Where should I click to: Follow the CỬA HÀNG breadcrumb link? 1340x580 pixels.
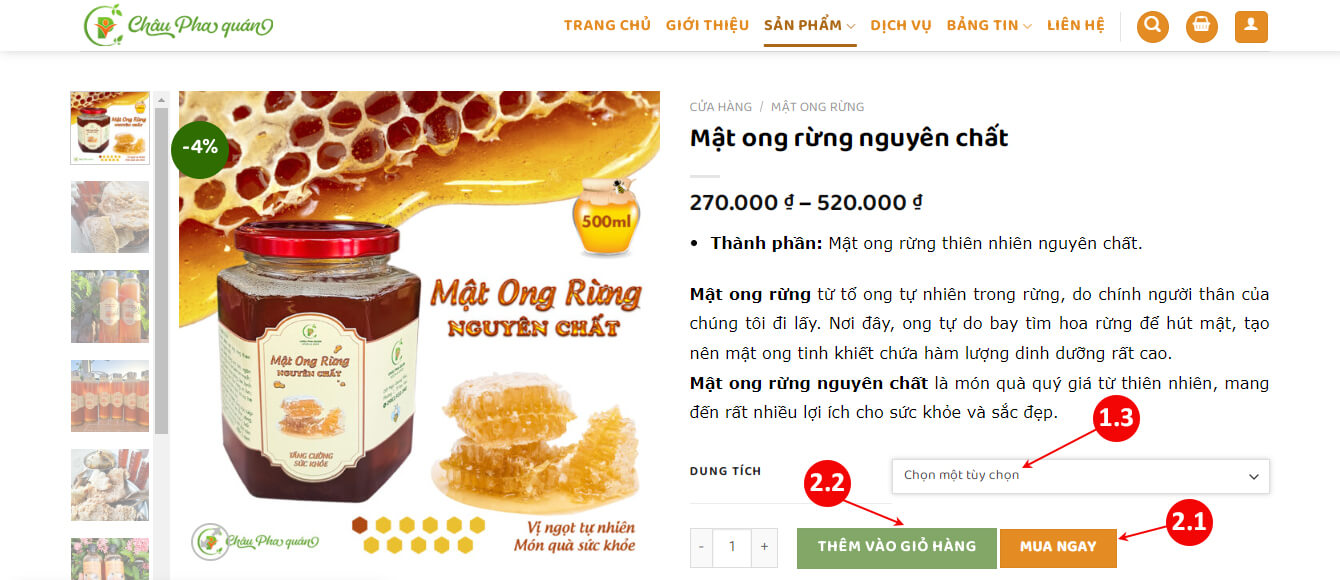721,107
